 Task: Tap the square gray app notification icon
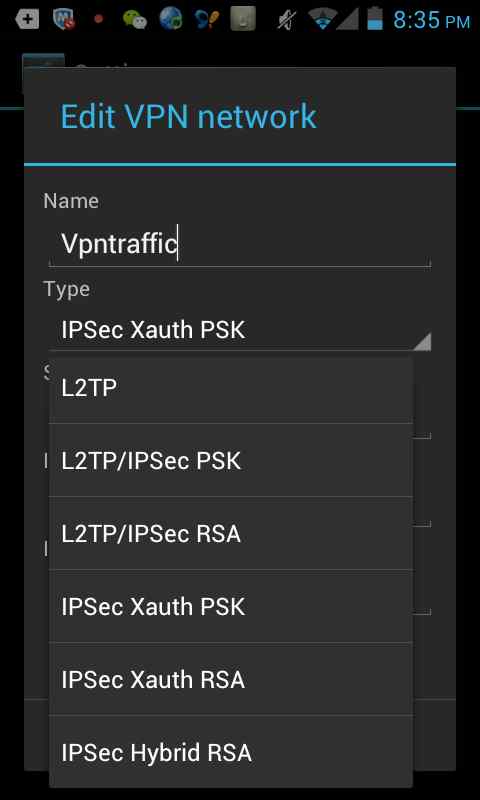[x=242, y=19]
